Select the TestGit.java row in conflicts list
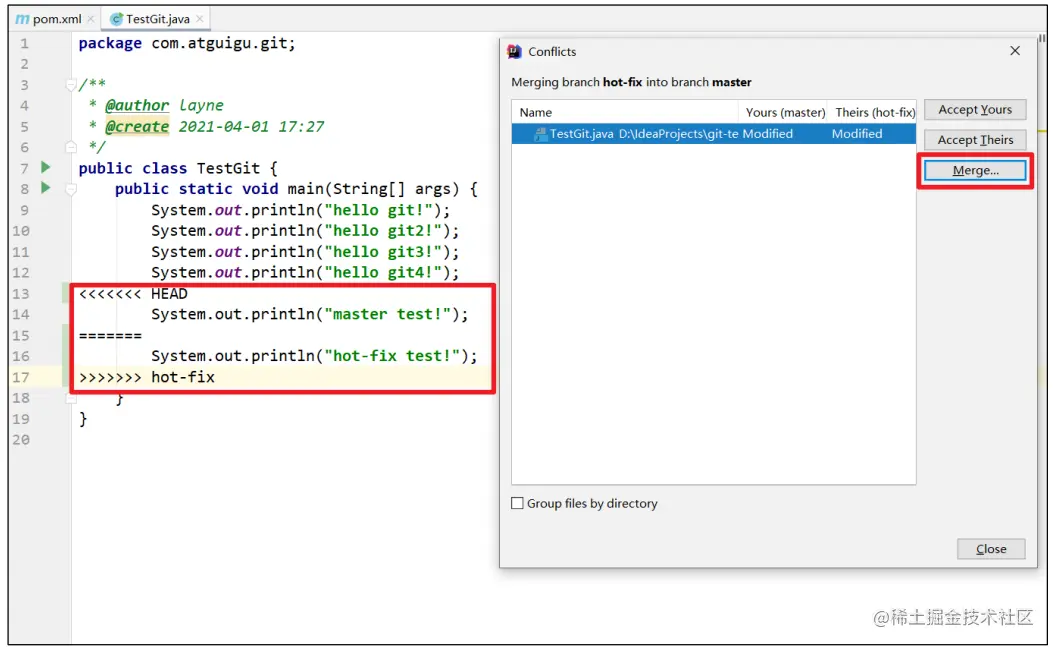Image resolution: width=1053 pixels, height=647 pixels. coord(713,134)
